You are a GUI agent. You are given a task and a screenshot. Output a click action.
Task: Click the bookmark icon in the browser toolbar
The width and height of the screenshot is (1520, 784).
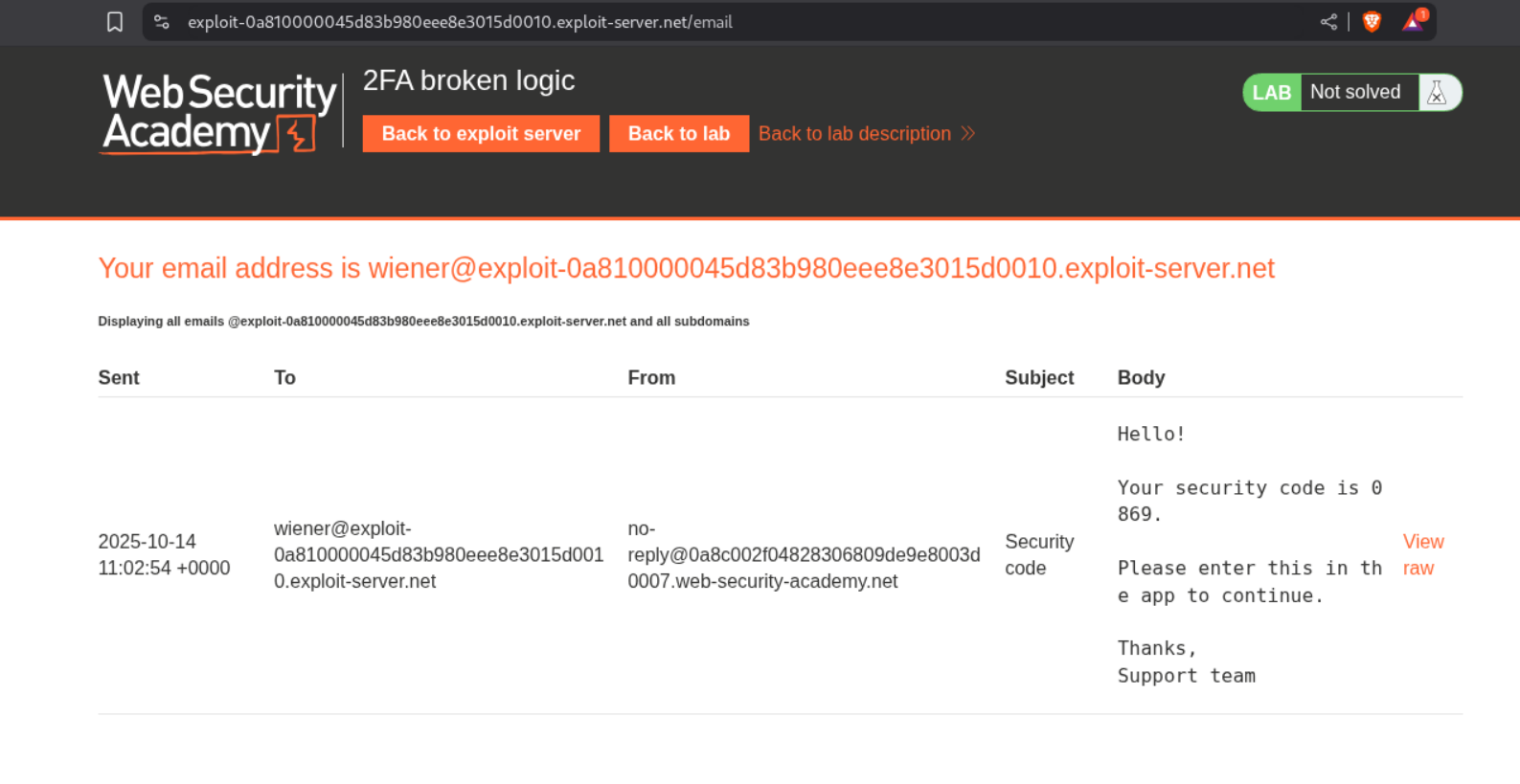click(115, 22)
